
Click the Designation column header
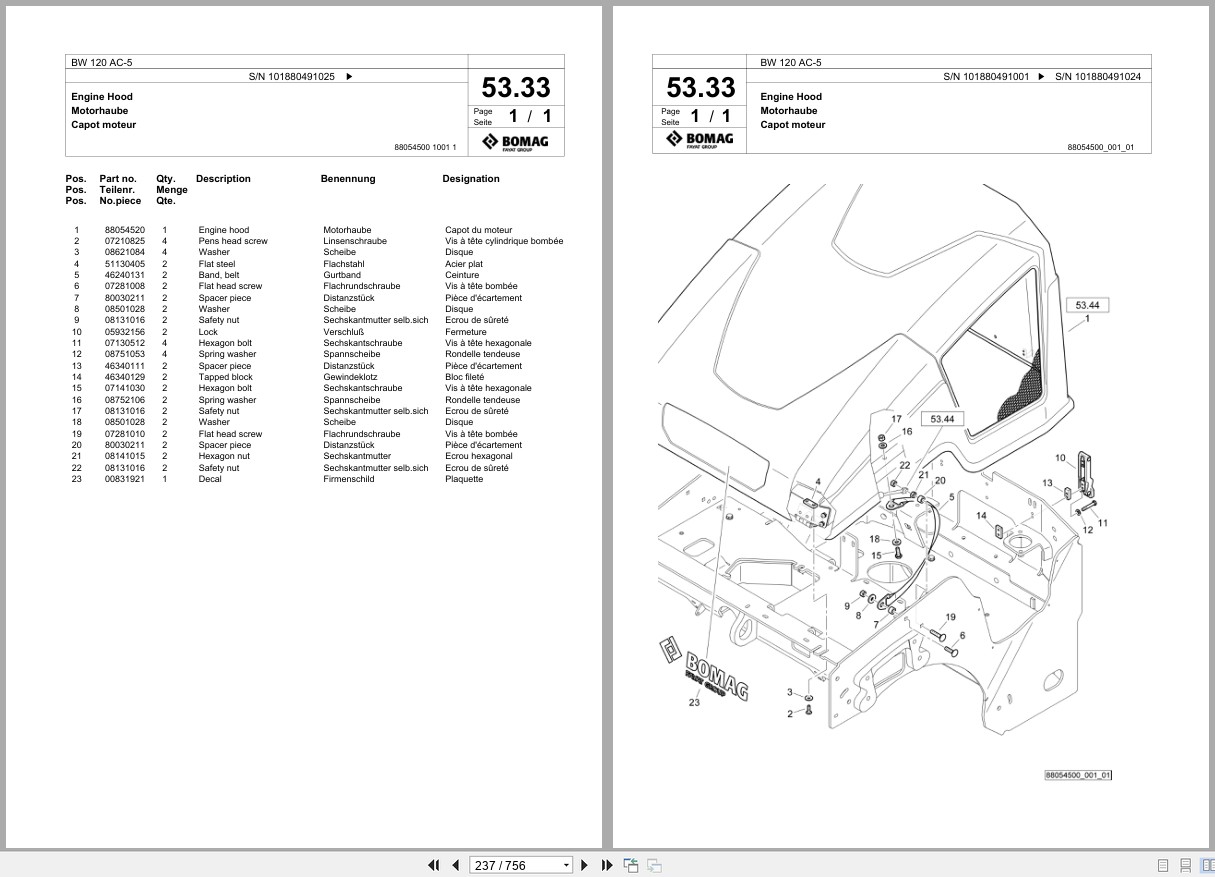(x=471, y=179)
